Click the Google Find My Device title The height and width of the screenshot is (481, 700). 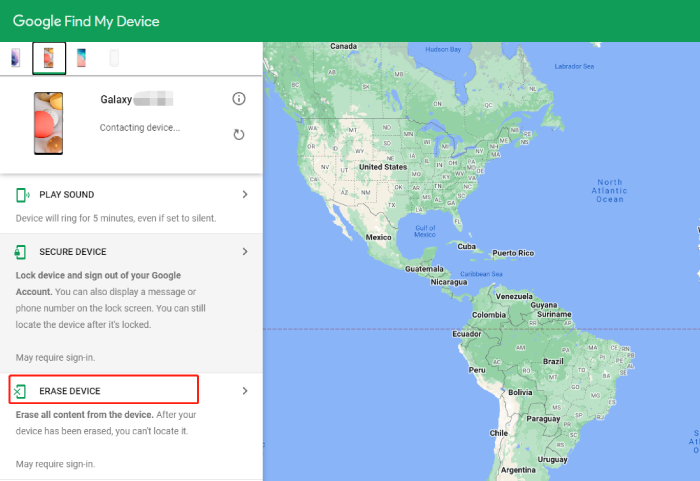tap(86, 21)
